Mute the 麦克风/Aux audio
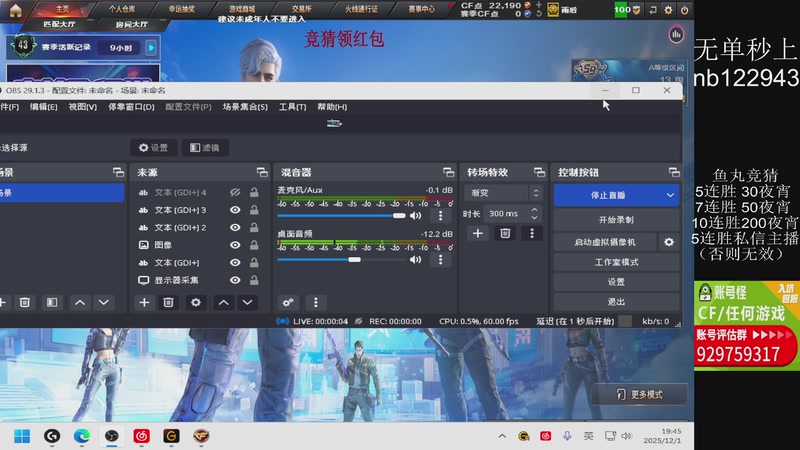Viewport: 800px width, 450px height. click(416, 215)
